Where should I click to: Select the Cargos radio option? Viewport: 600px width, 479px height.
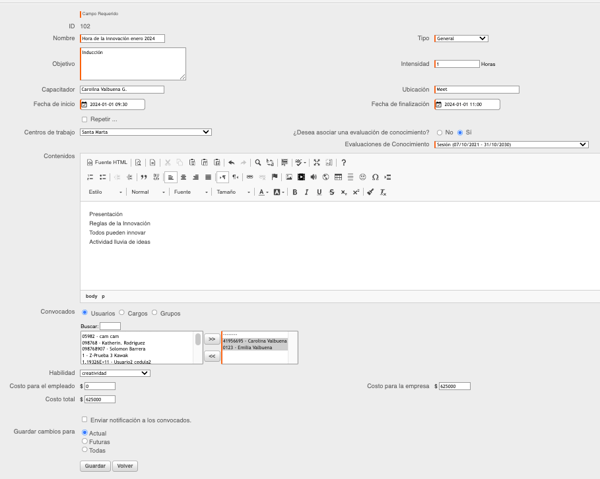pos(122,313)
